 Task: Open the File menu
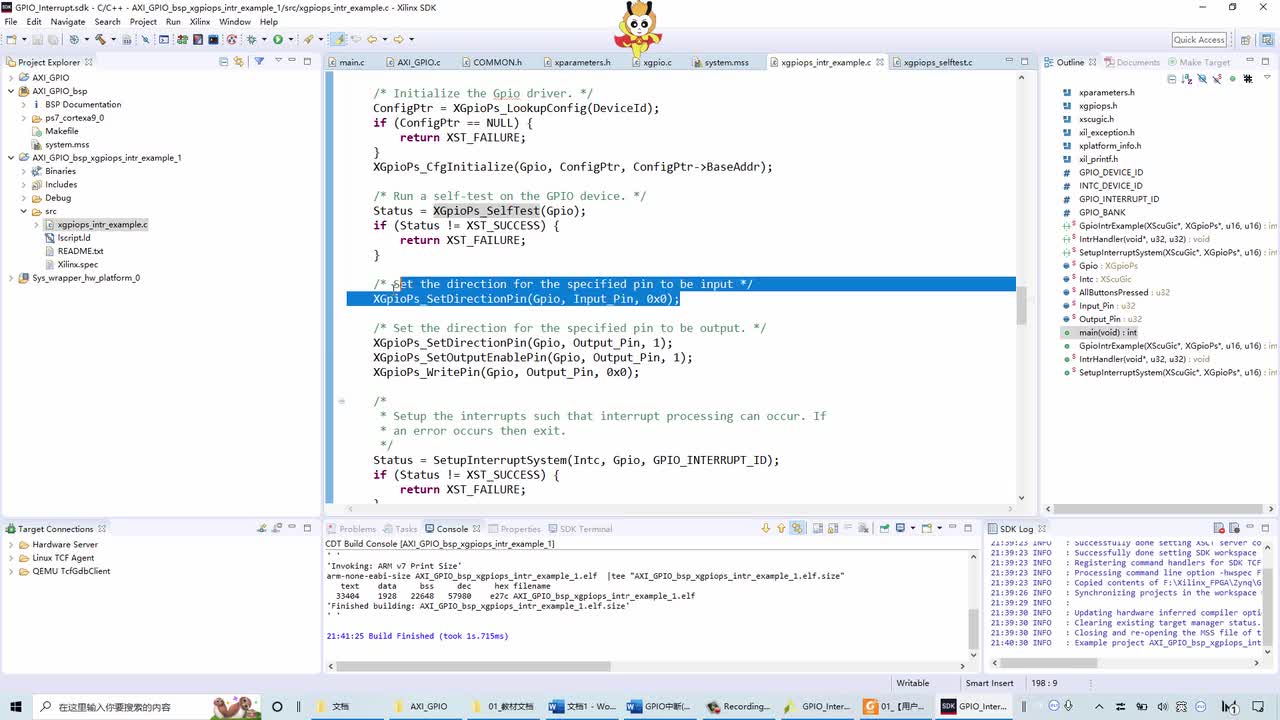pyautogui.click(x=11, y=21)
